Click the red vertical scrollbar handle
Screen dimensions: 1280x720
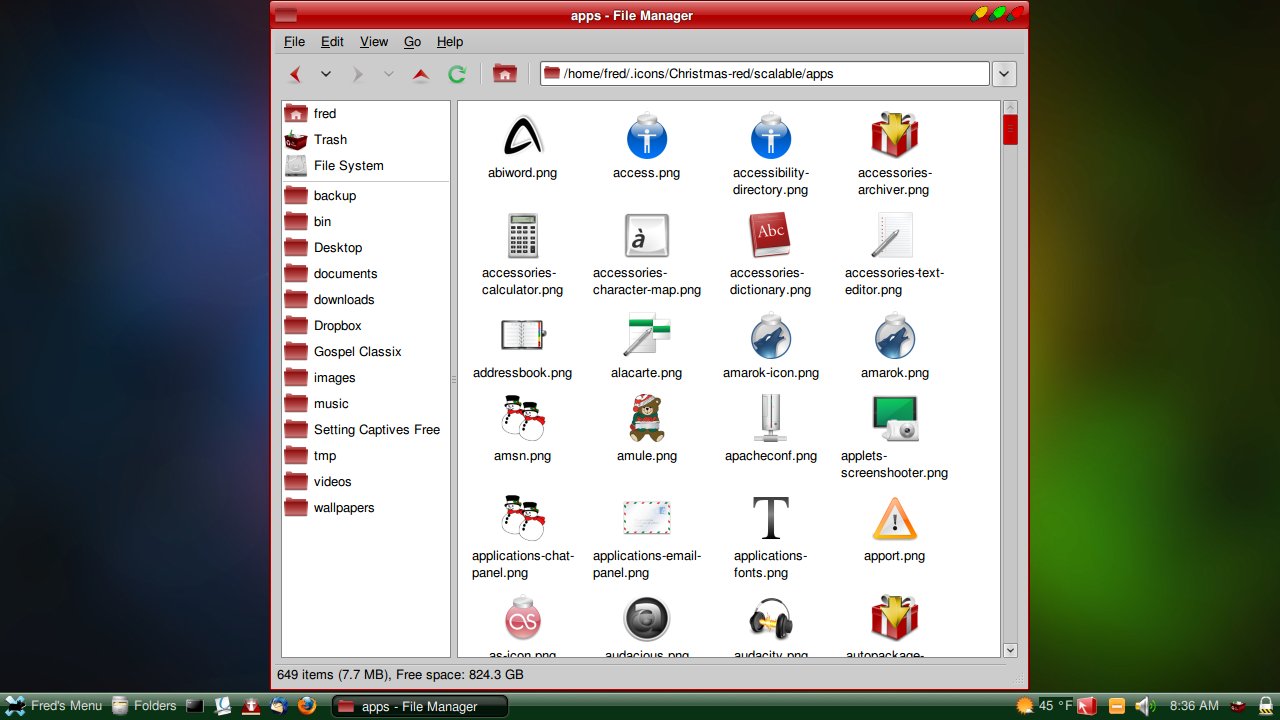1010,130
